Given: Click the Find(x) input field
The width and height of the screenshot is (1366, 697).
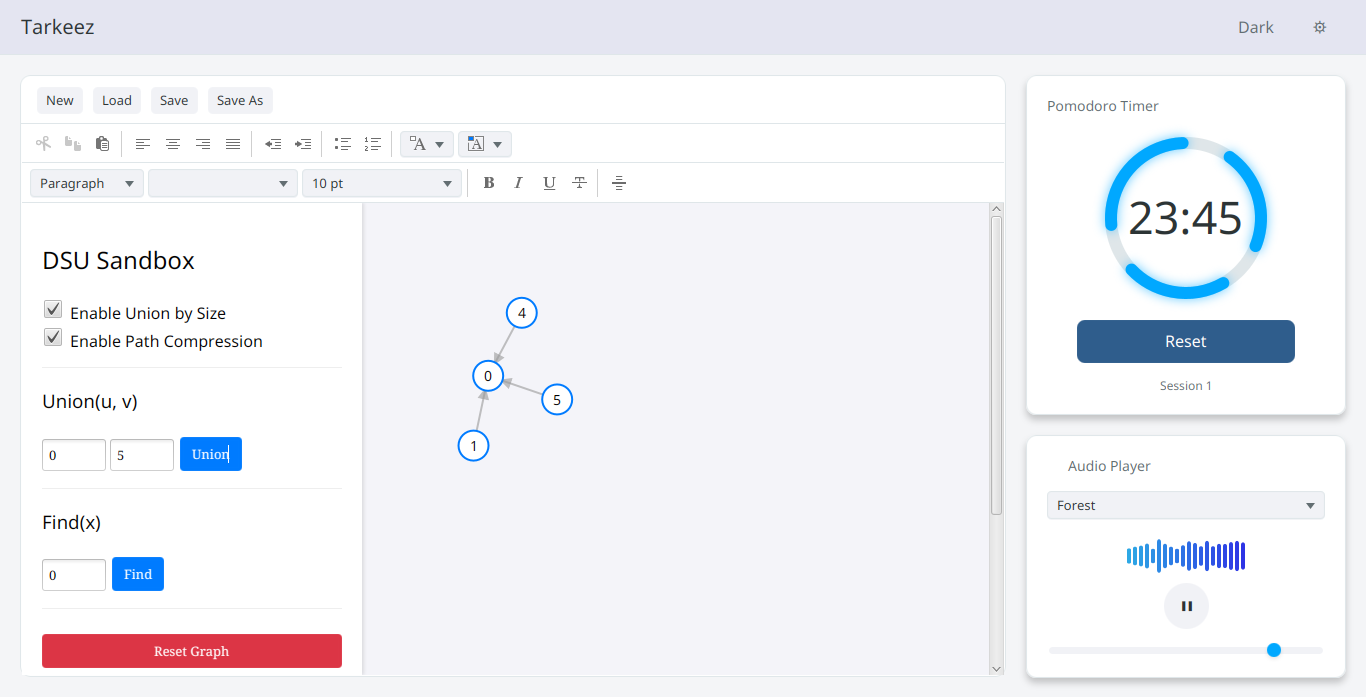Looking at the screenshot, I should click(74, 575).
